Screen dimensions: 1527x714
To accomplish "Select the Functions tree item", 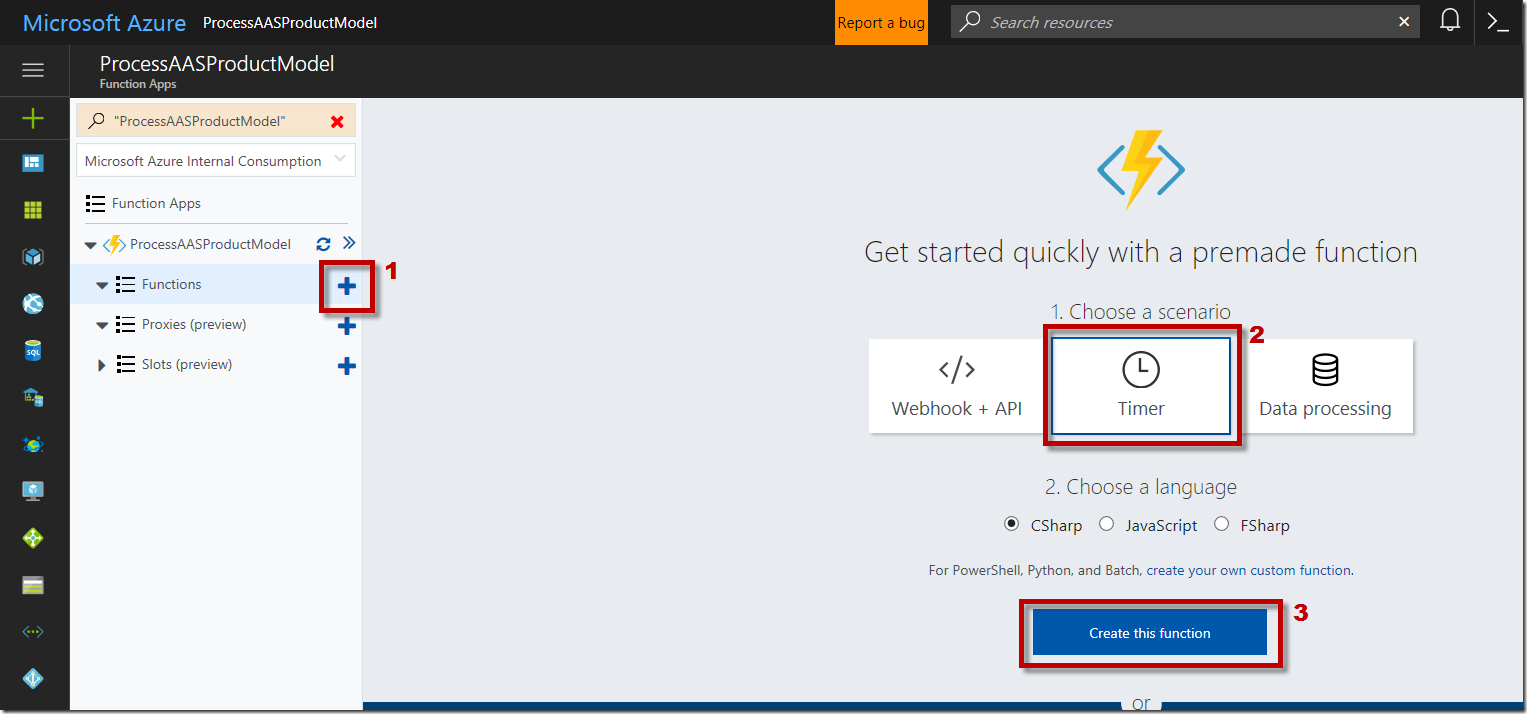I will tap(171, 284).
